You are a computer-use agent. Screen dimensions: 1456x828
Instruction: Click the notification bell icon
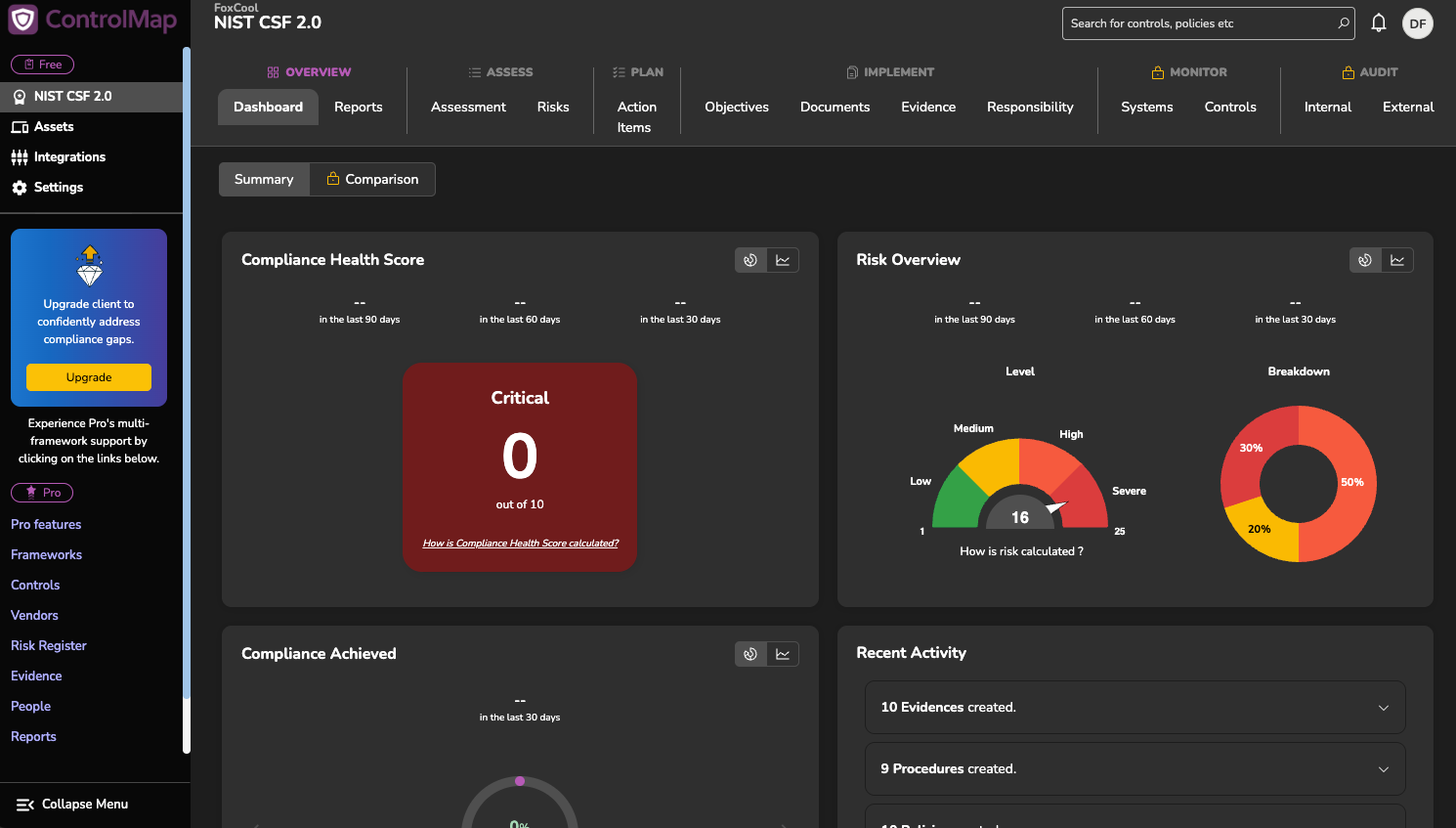[1378, 23]
